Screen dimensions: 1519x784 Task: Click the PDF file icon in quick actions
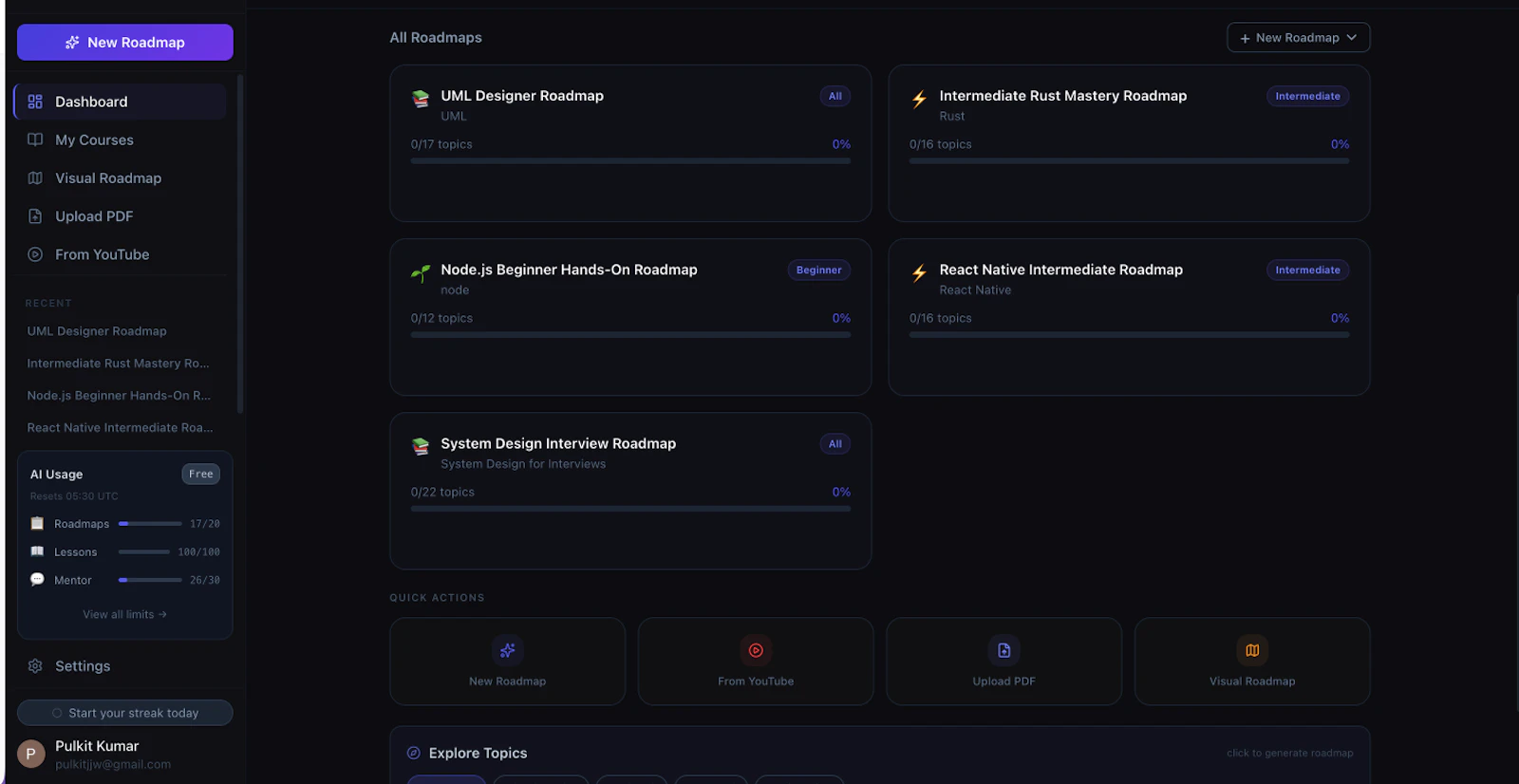tap(1003, 650)
